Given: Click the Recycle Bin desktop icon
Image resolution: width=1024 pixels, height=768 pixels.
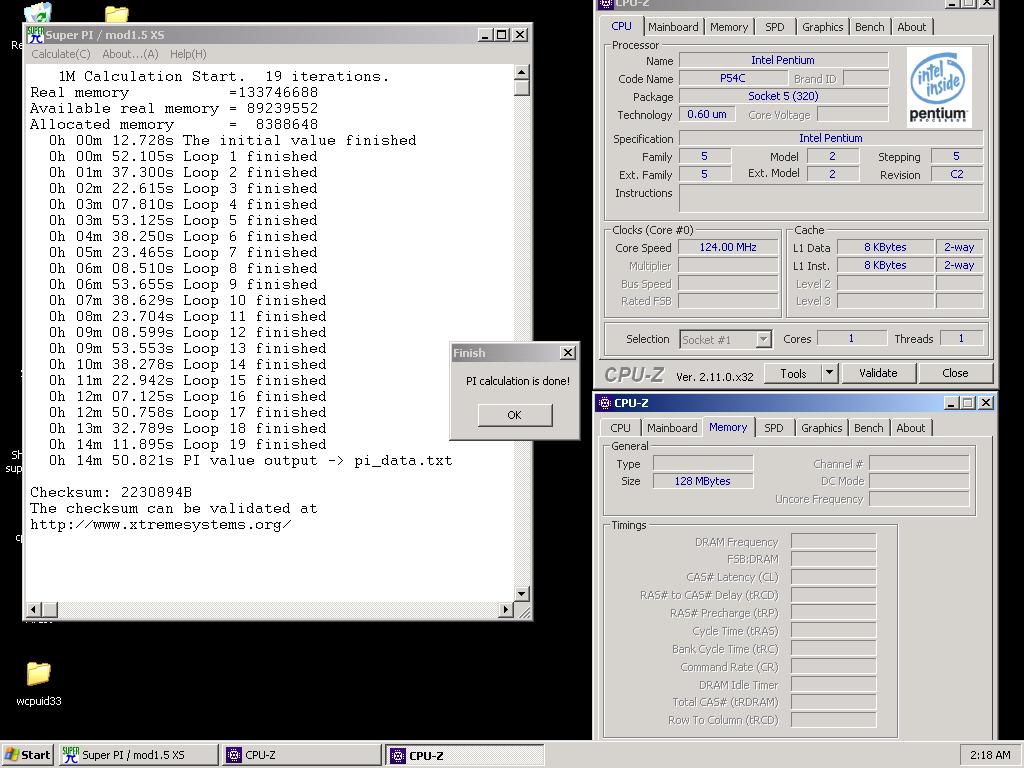Looking at the screenshot, I should (x=37, y=12).
